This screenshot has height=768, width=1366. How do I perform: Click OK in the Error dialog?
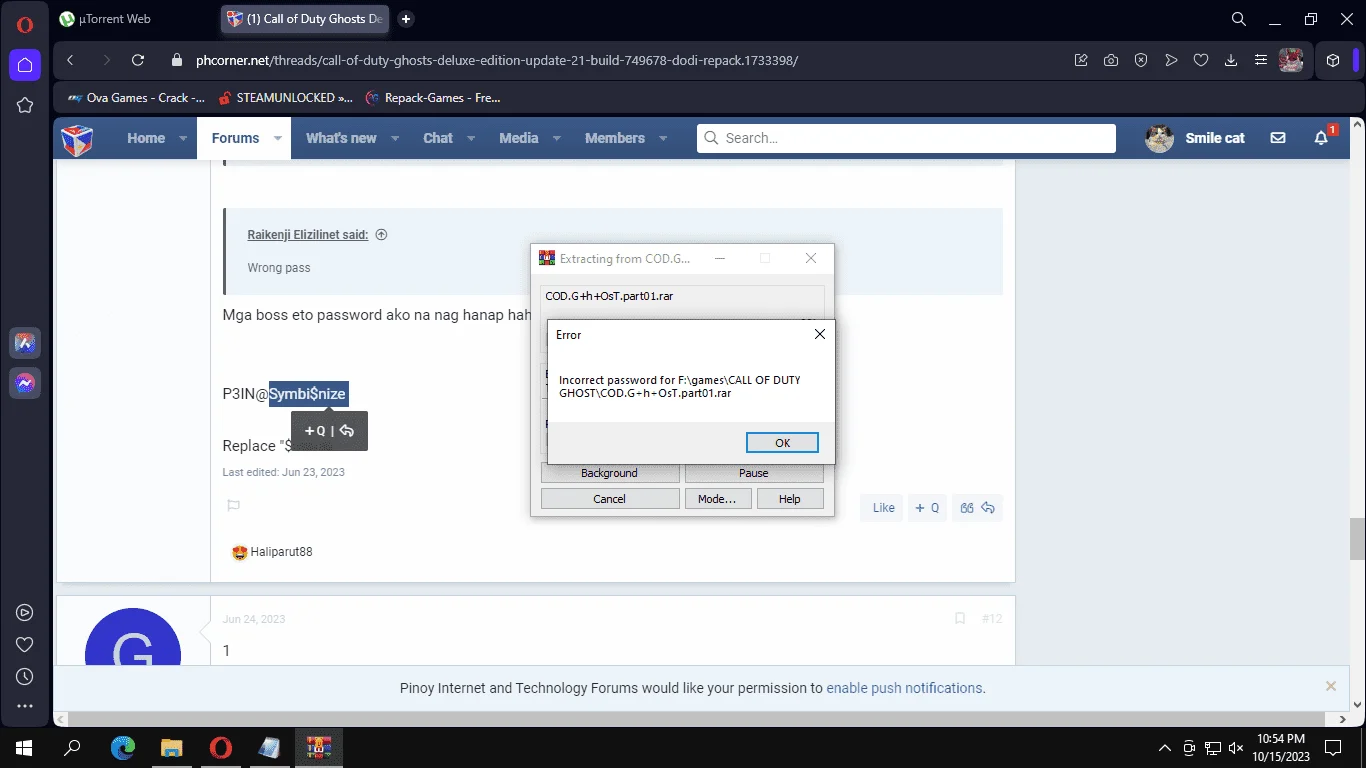(782, 442)
